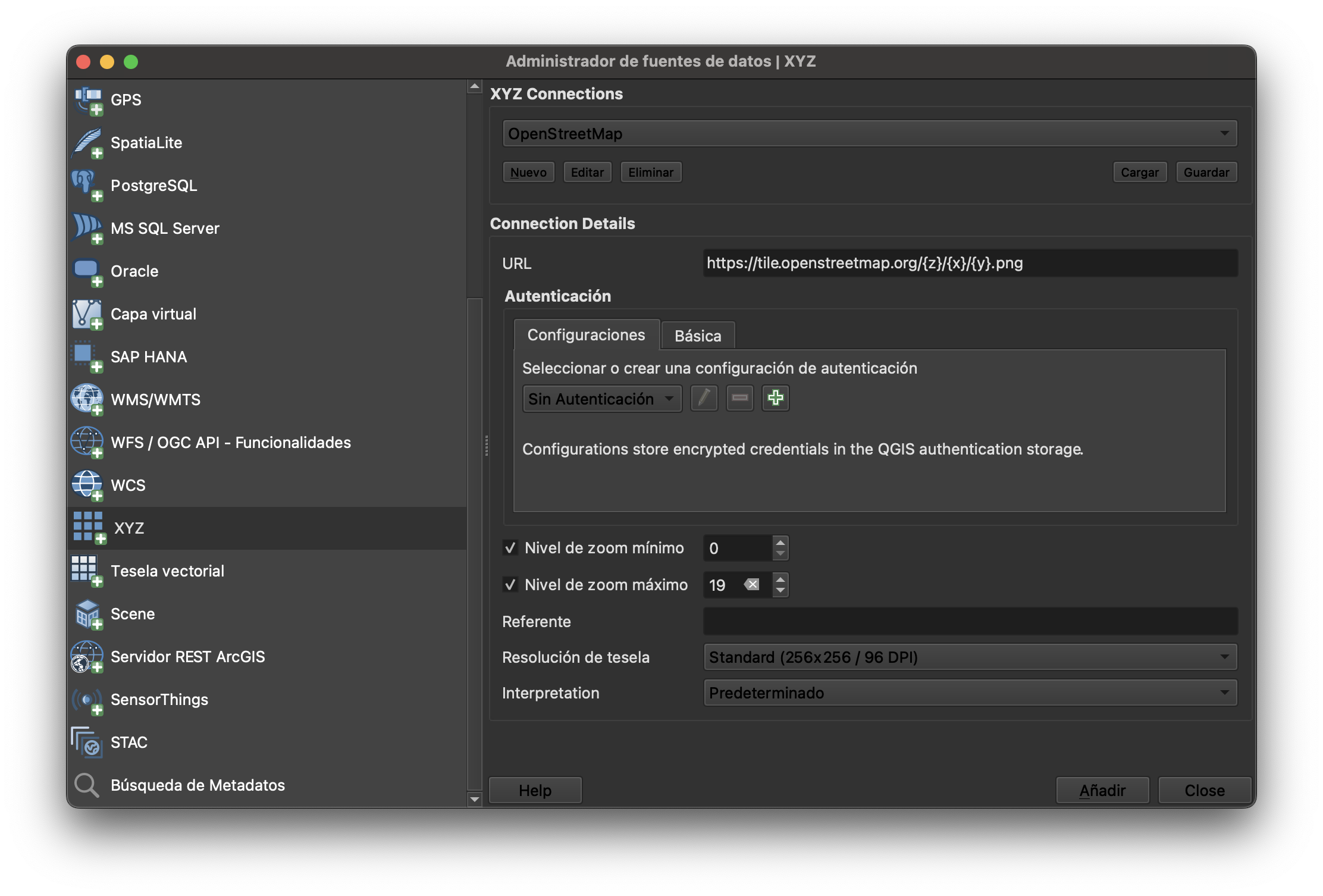Toggle Nivel de zoom mínimo checkbox
1323x896 pixels.
point(510,548)
